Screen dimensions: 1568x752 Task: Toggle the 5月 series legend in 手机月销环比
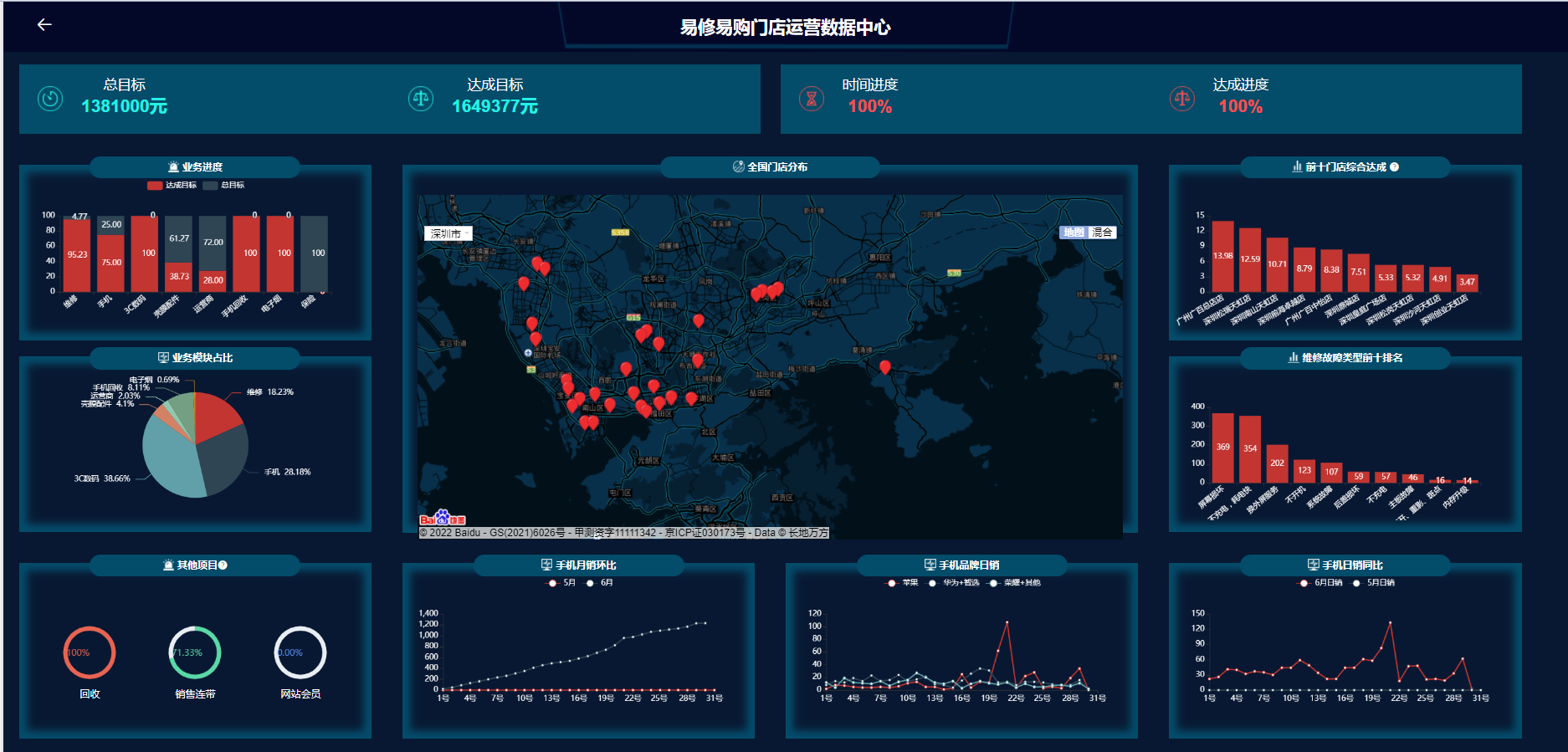coord(561,583)
